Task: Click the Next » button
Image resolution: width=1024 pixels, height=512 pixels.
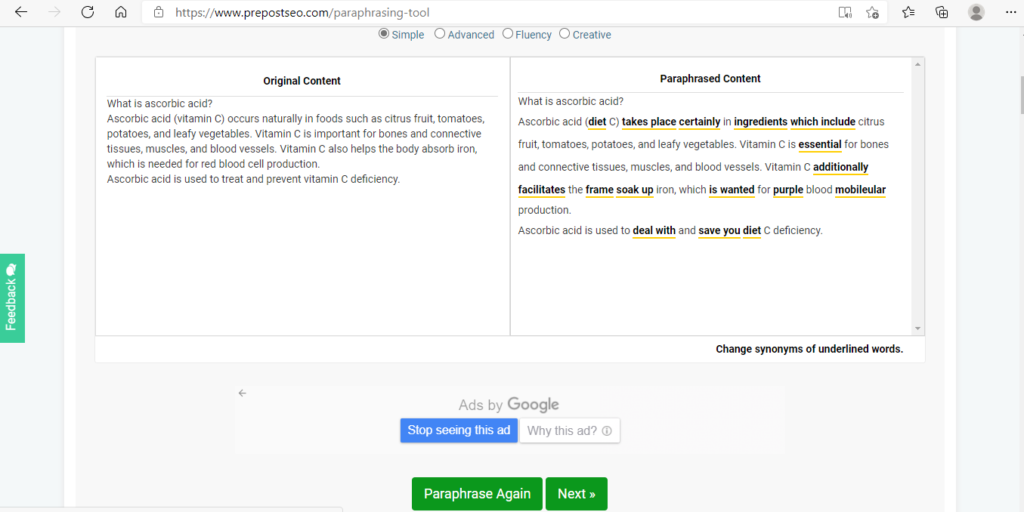Action: pos(577,494)
